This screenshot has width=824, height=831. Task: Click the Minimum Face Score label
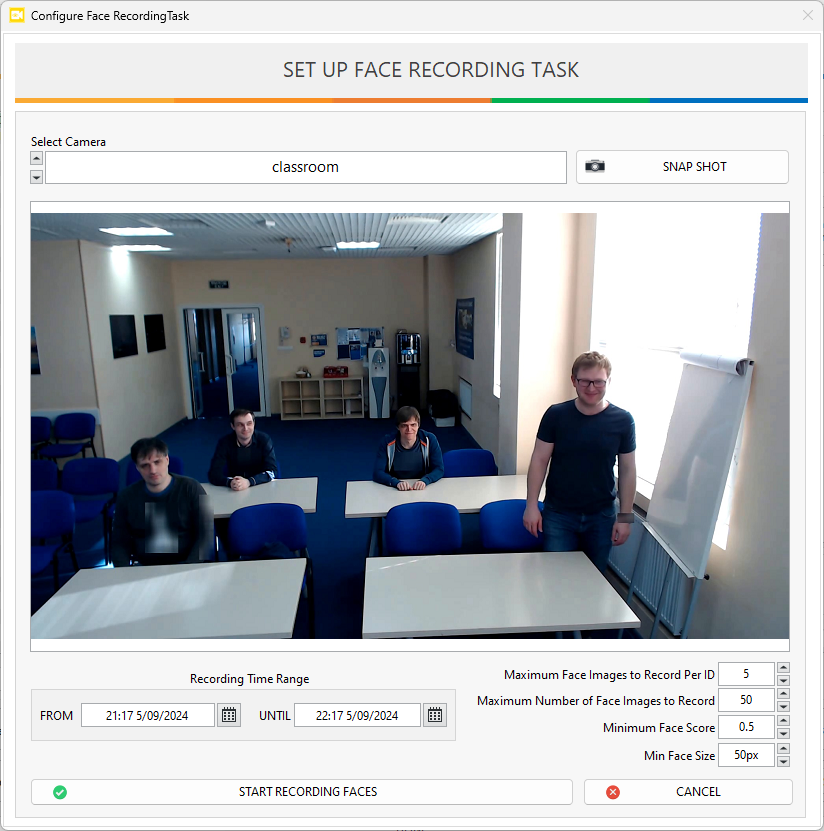(659, 728)
